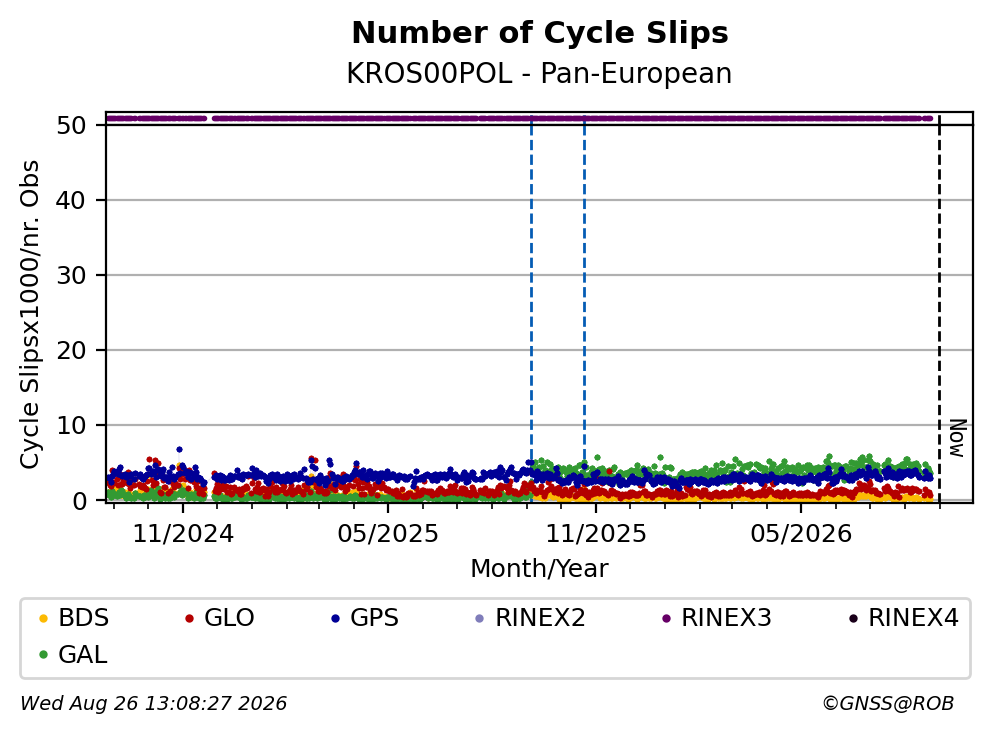
Task: Click the BDS yellow legend marker
Action: [x=43, y=618]
